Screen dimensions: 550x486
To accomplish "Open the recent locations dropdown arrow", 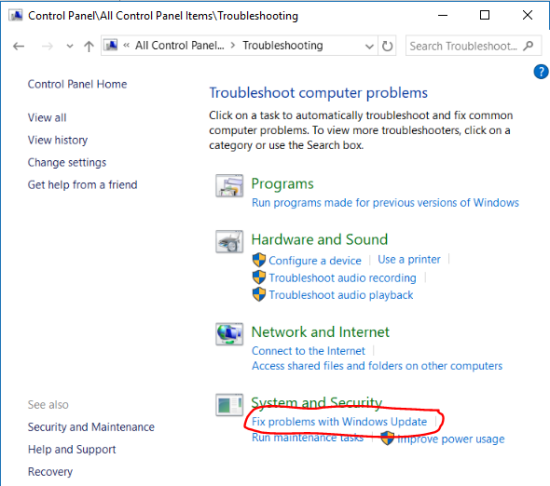I will [x=70, y=46].
